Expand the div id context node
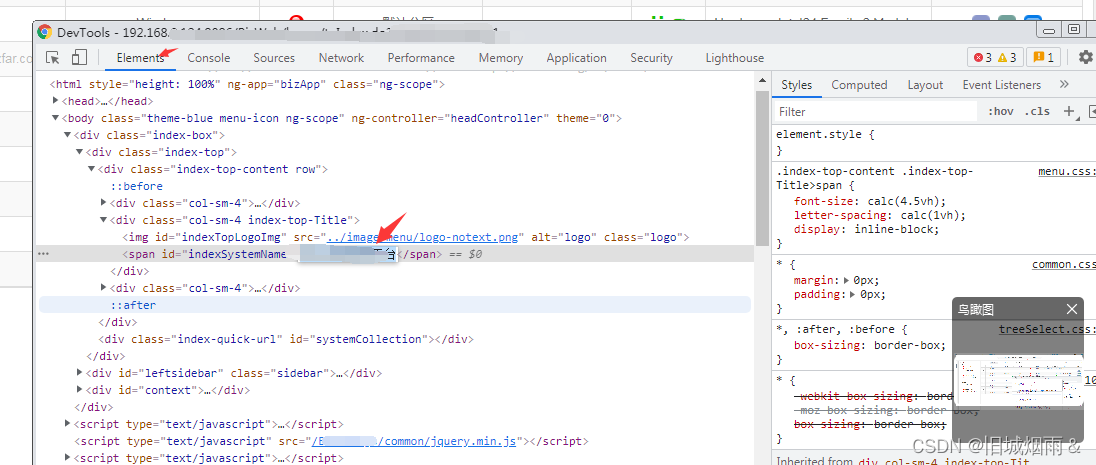The image size is (1096, 465). (x=79, y=390)
